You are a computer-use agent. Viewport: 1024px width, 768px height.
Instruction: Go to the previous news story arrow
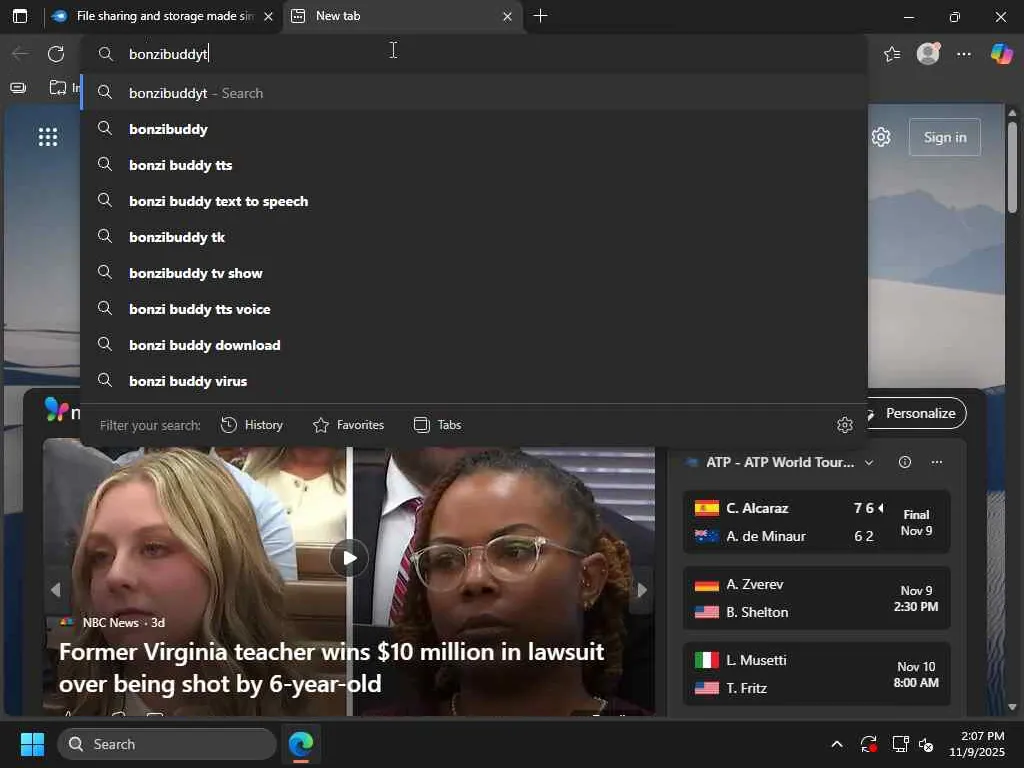point(56,590)
